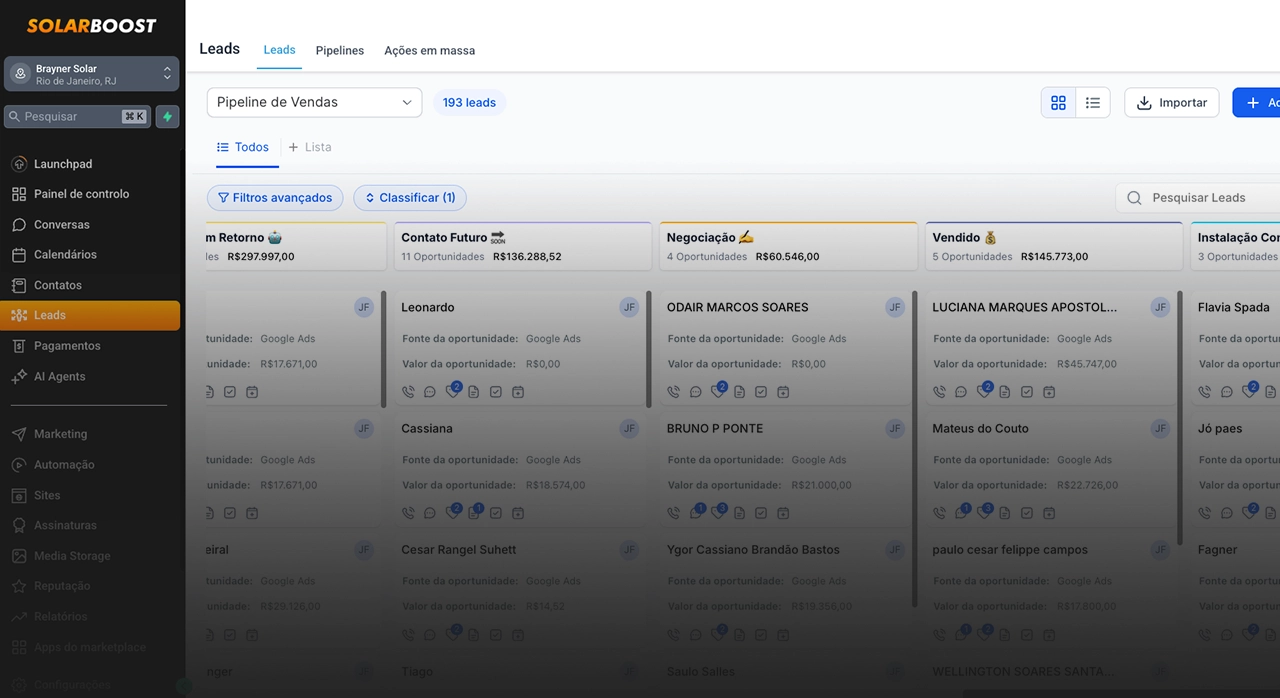This screenshot has height=698, width=1280.
Task: Click the Negociação column scrollbar
Action: pyautogui.click(x=915, y=448)
